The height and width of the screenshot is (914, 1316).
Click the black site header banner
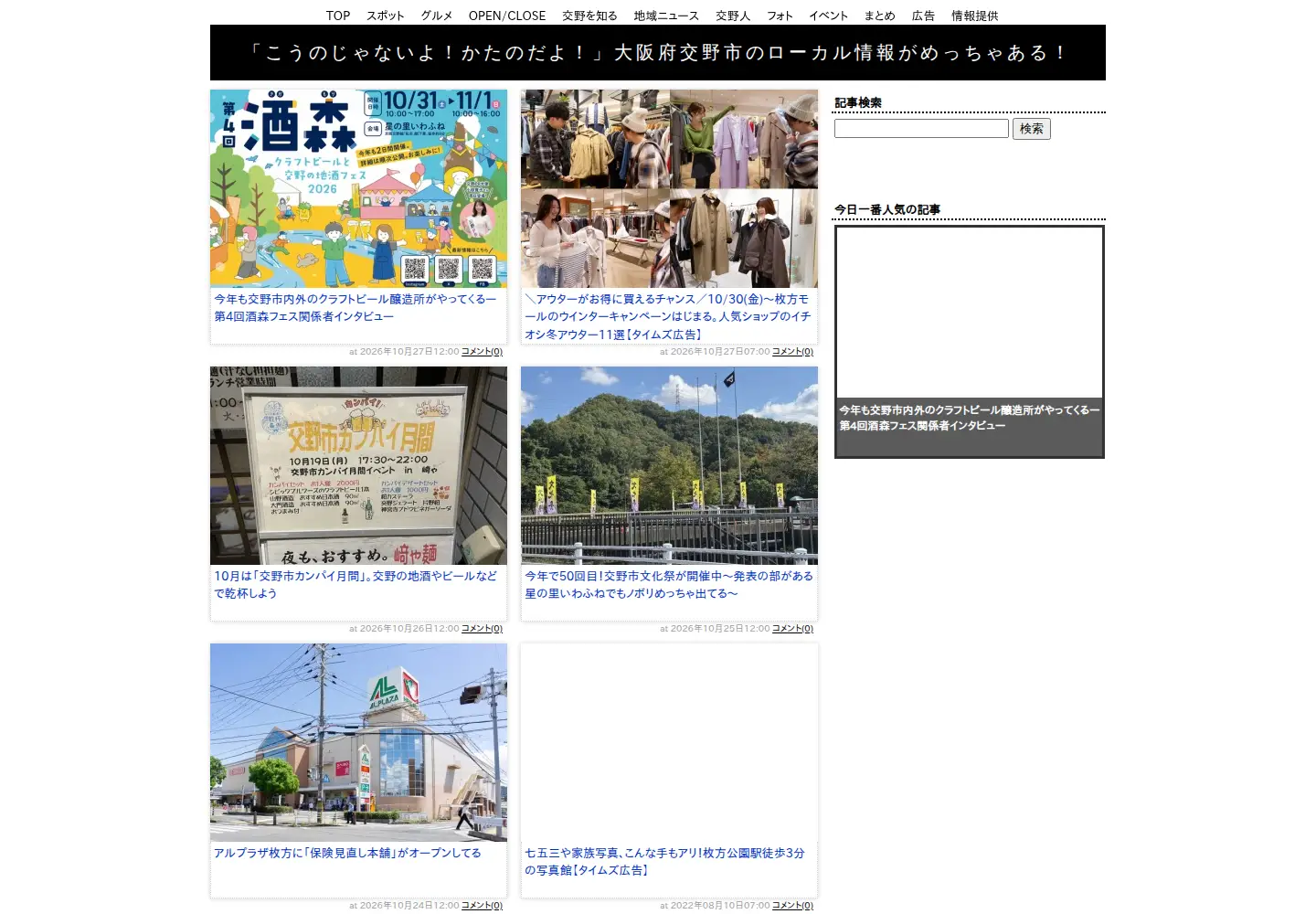[658, 53]
